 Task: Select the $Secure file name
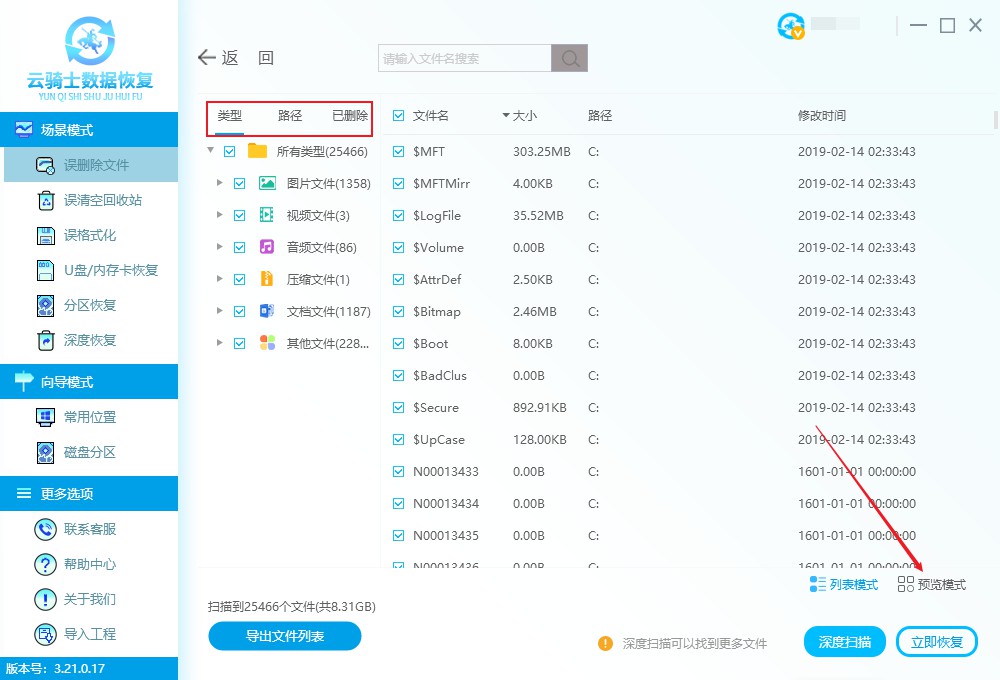click(x=436, y=407)
